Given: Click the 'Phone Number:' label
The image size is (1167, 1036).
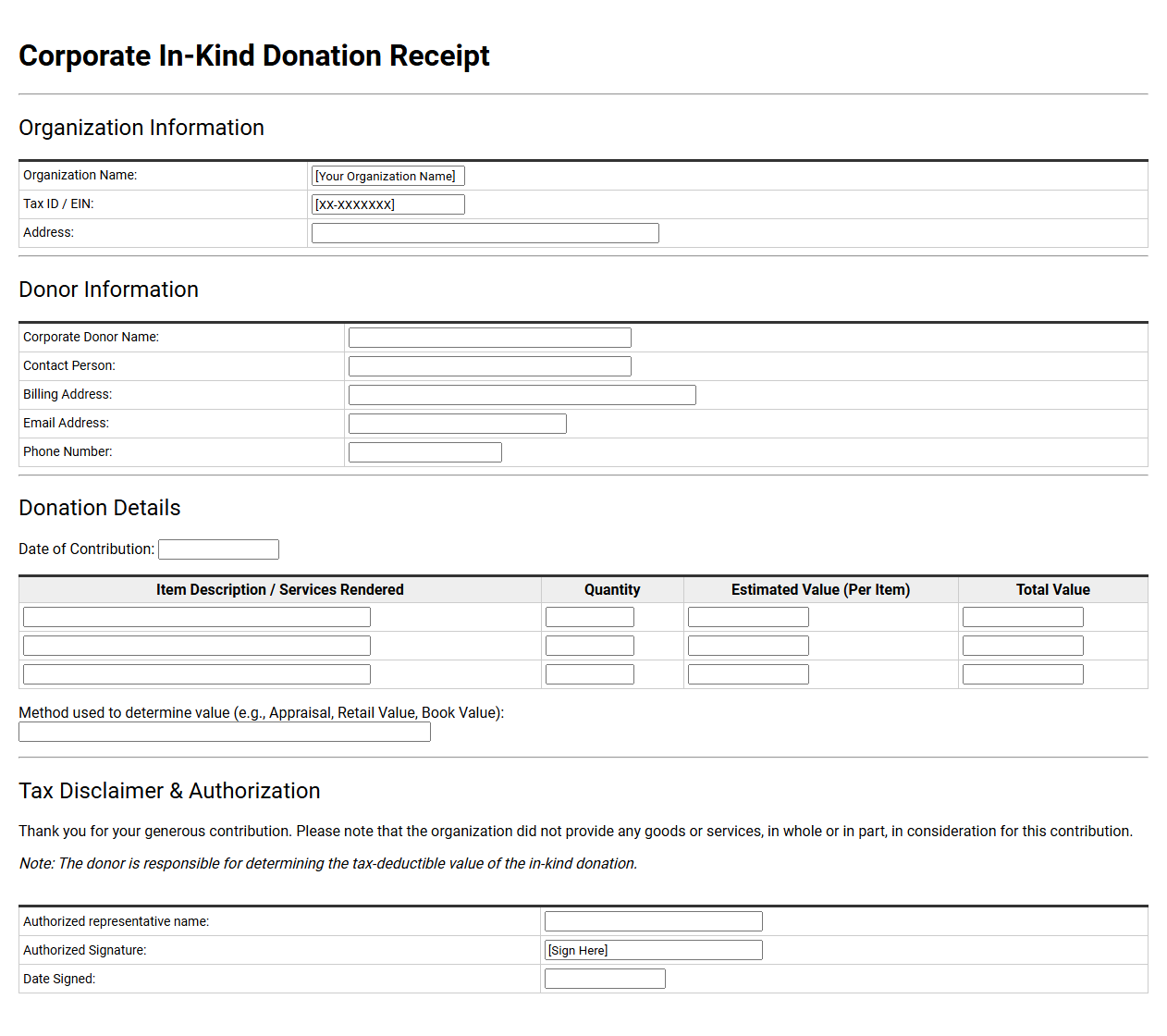Looking at the screenshot, I should point(68,451).
